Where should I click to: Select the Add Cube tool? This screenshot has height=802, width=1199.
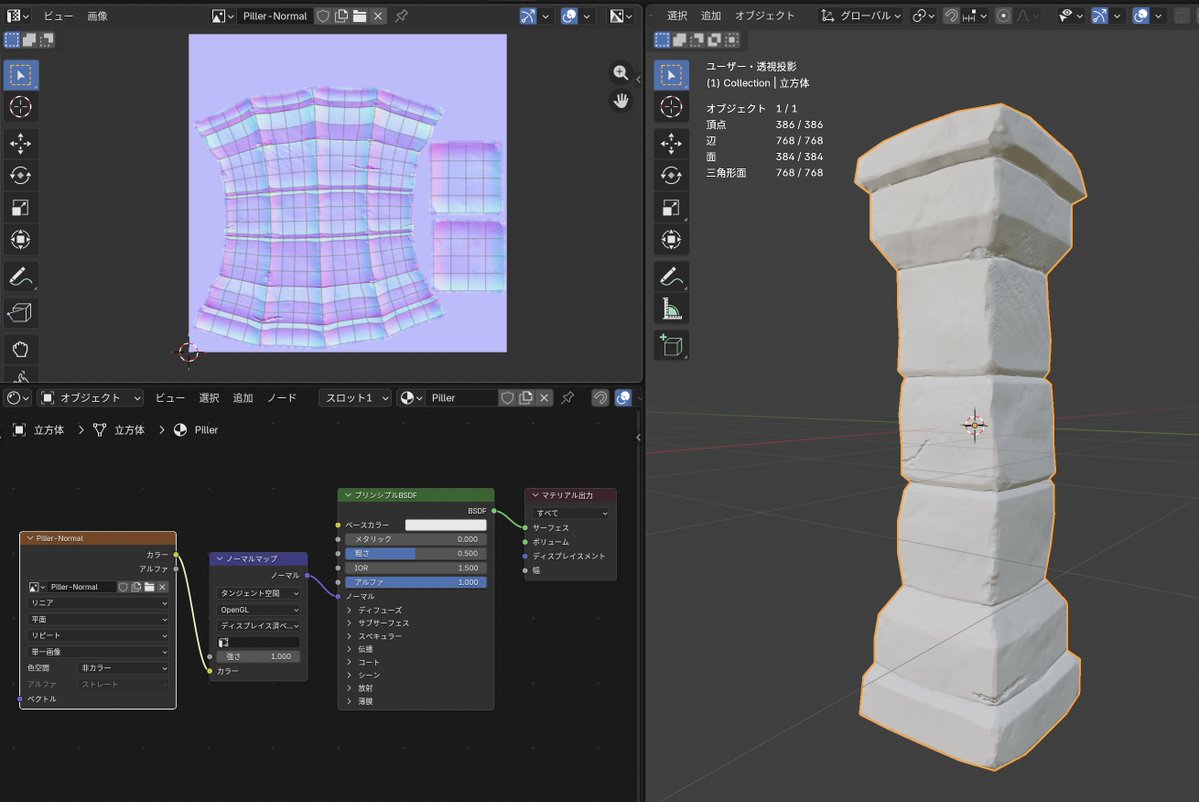[671, 345]
